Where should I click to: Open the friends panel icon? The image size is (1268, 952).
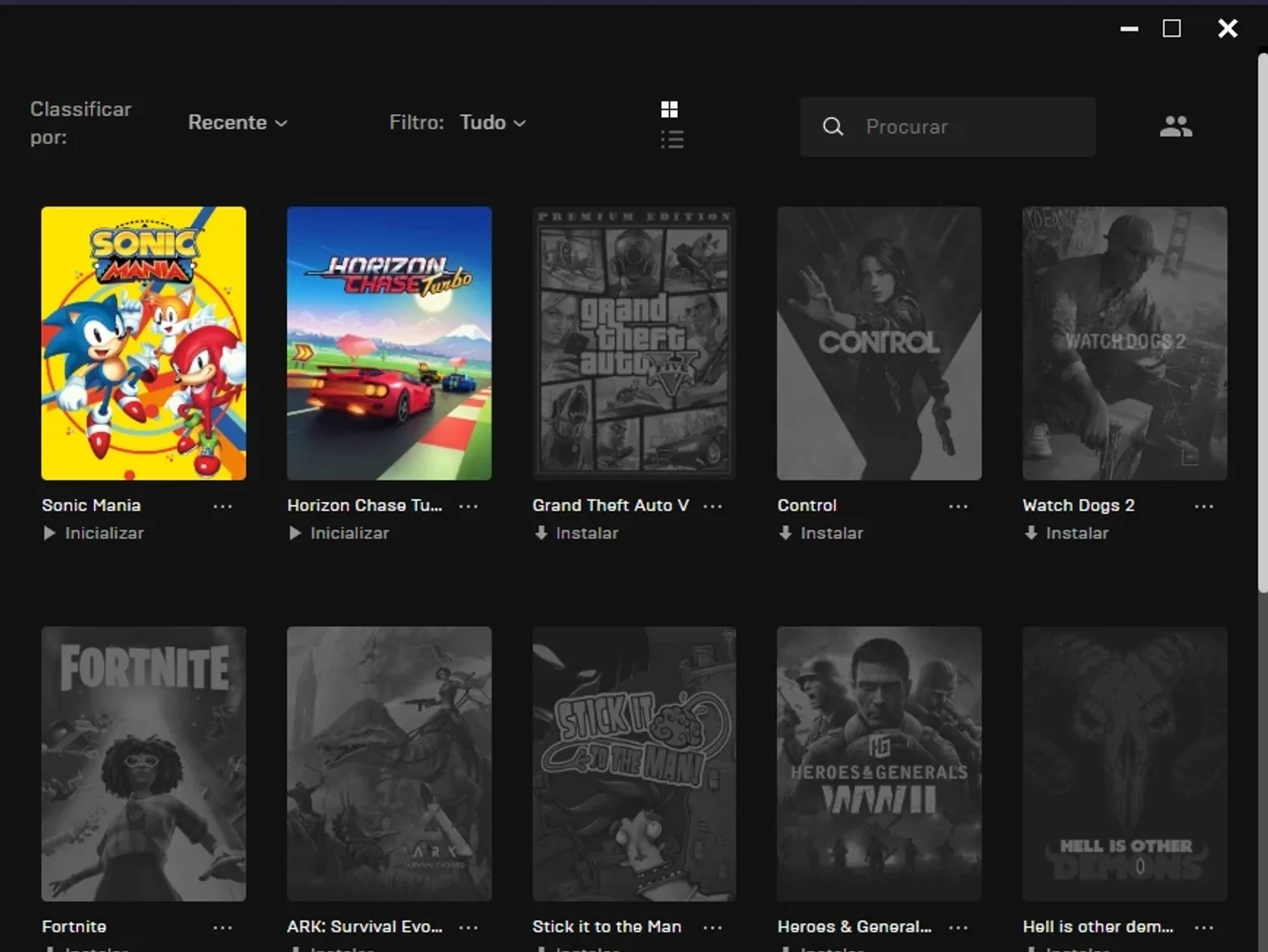point(1175,126)
